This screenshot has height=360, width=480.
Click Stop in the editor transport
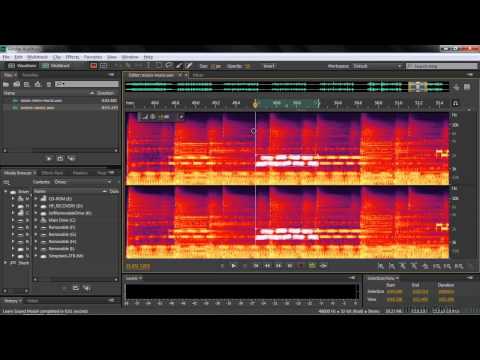(x=222, y=266)
